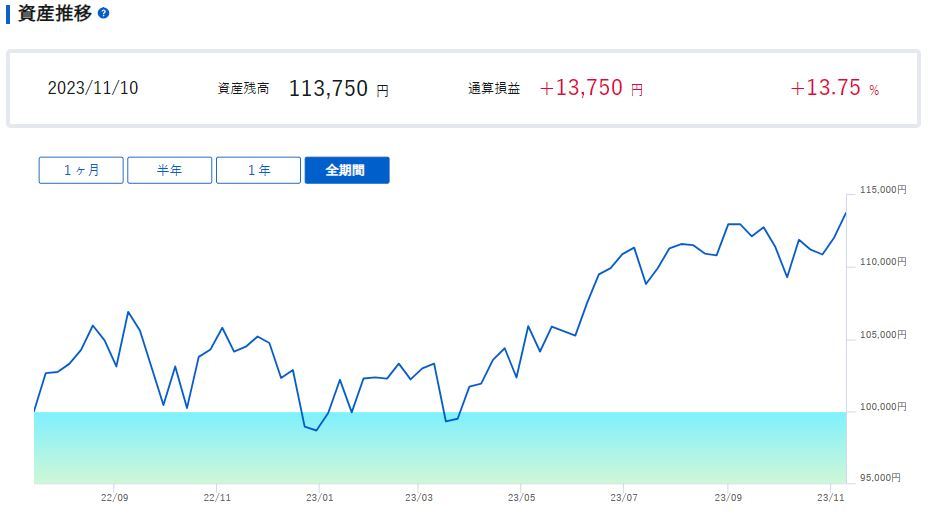Image resolution: width=929 pixels, height=518 pixels.
Task: Click the 23/11 x-axis date label
Action: (x=831, y=496)
